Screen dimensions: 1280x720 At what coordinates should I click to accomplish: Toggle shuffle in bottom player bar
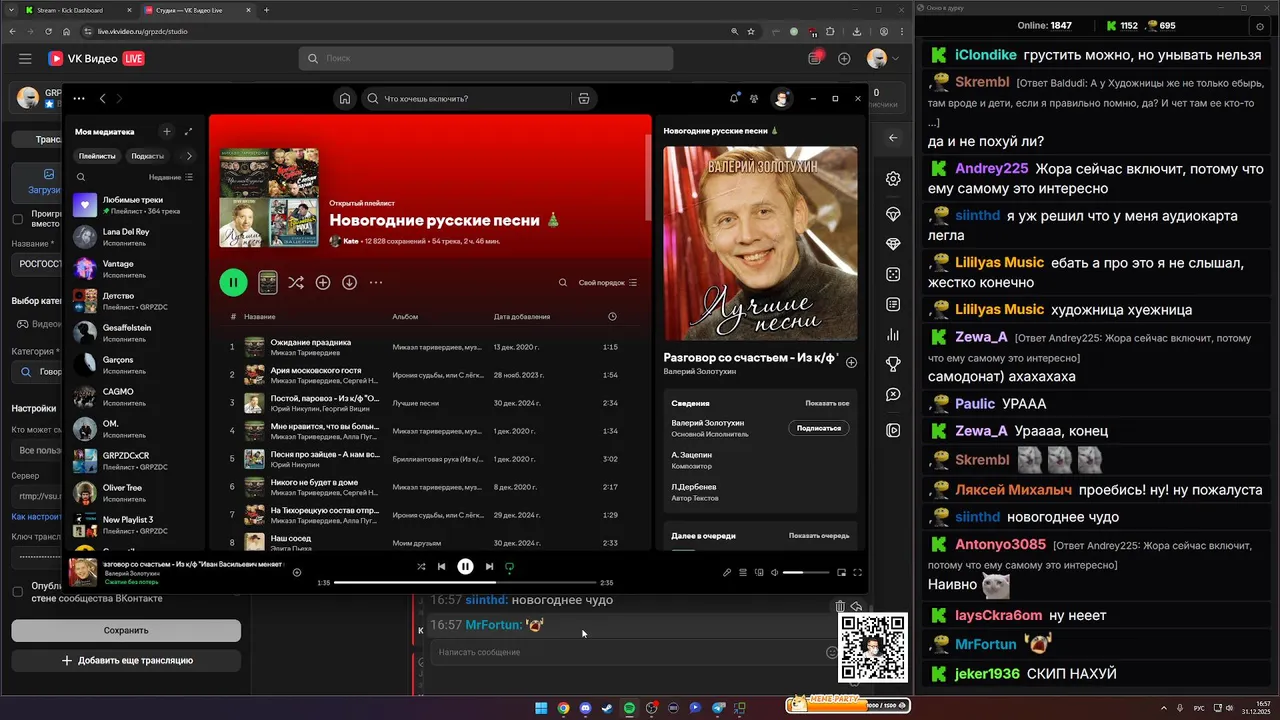[421, 566]
